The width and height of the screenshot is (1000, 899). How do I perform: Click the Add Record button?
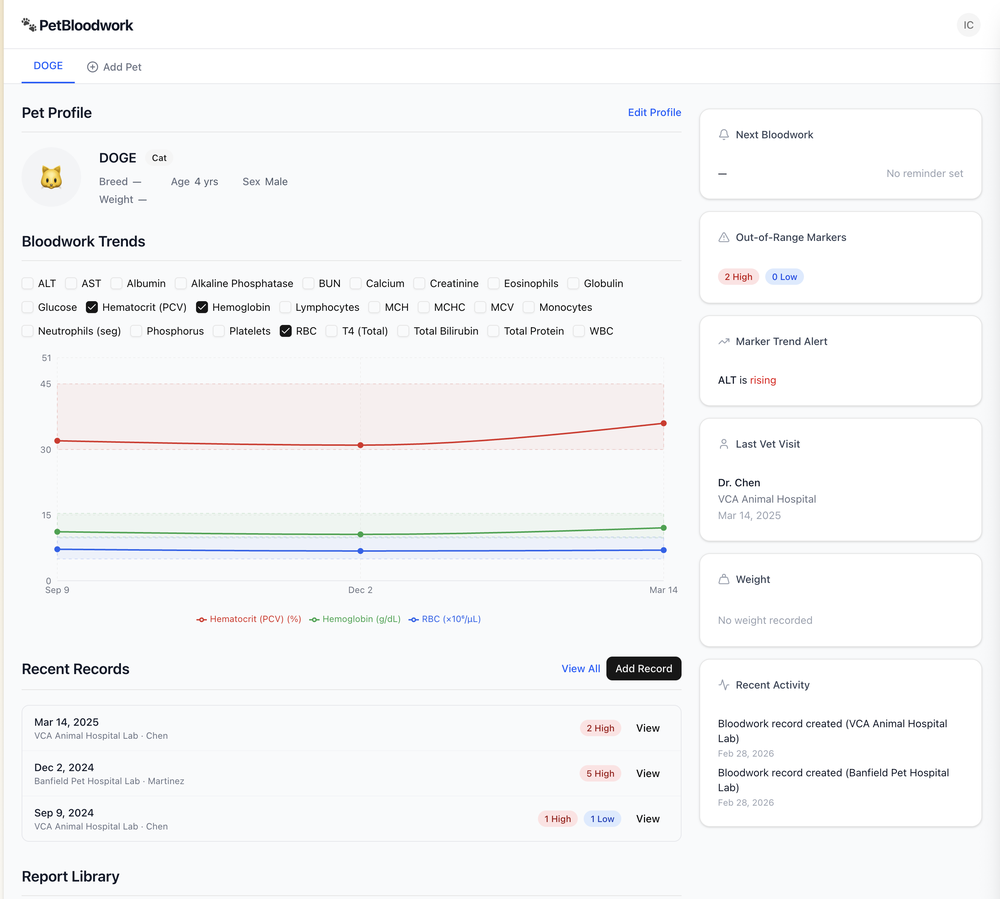[x=643, y=668]
